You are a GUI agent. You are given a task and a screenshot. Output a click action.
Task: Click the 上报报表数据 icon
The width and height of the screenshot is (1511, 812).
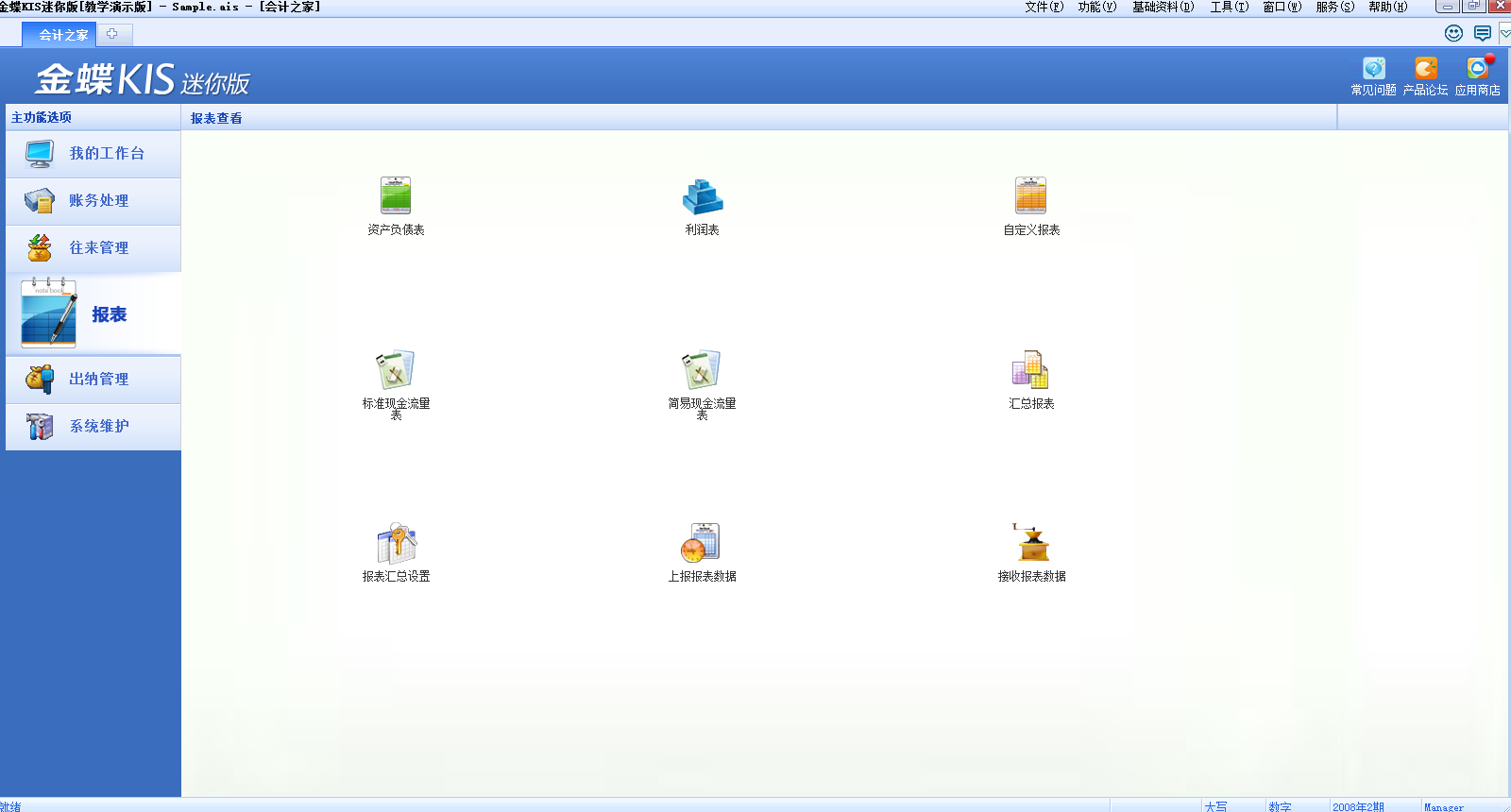click(702, 543)
